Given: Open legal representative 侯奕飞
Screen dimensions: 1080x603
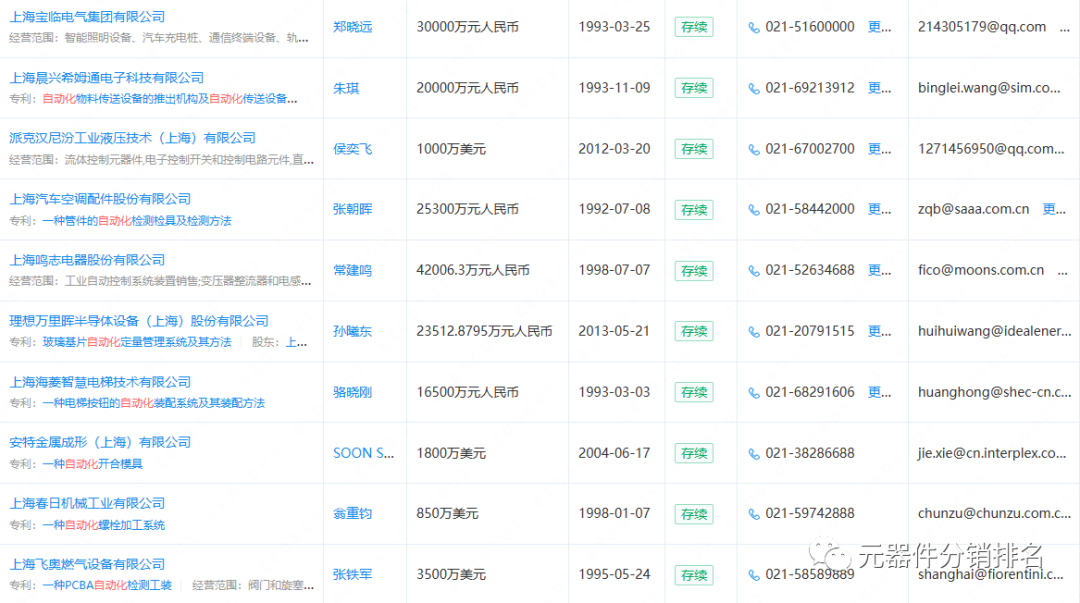Looking at the screenshot, I should (353, 149).
